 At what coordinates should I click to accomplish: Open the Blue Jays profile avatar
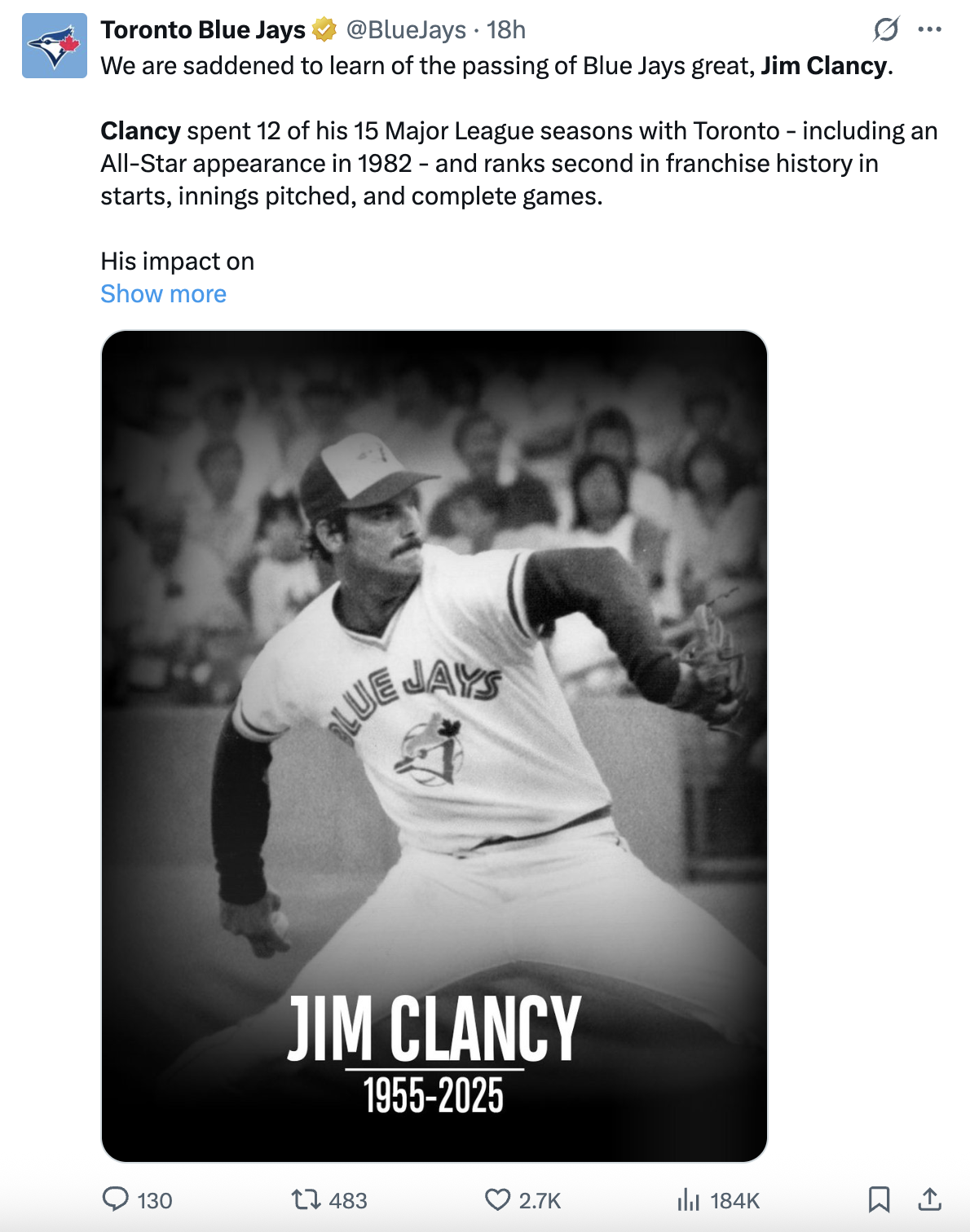pyautogui.click(x=55, y=46)
